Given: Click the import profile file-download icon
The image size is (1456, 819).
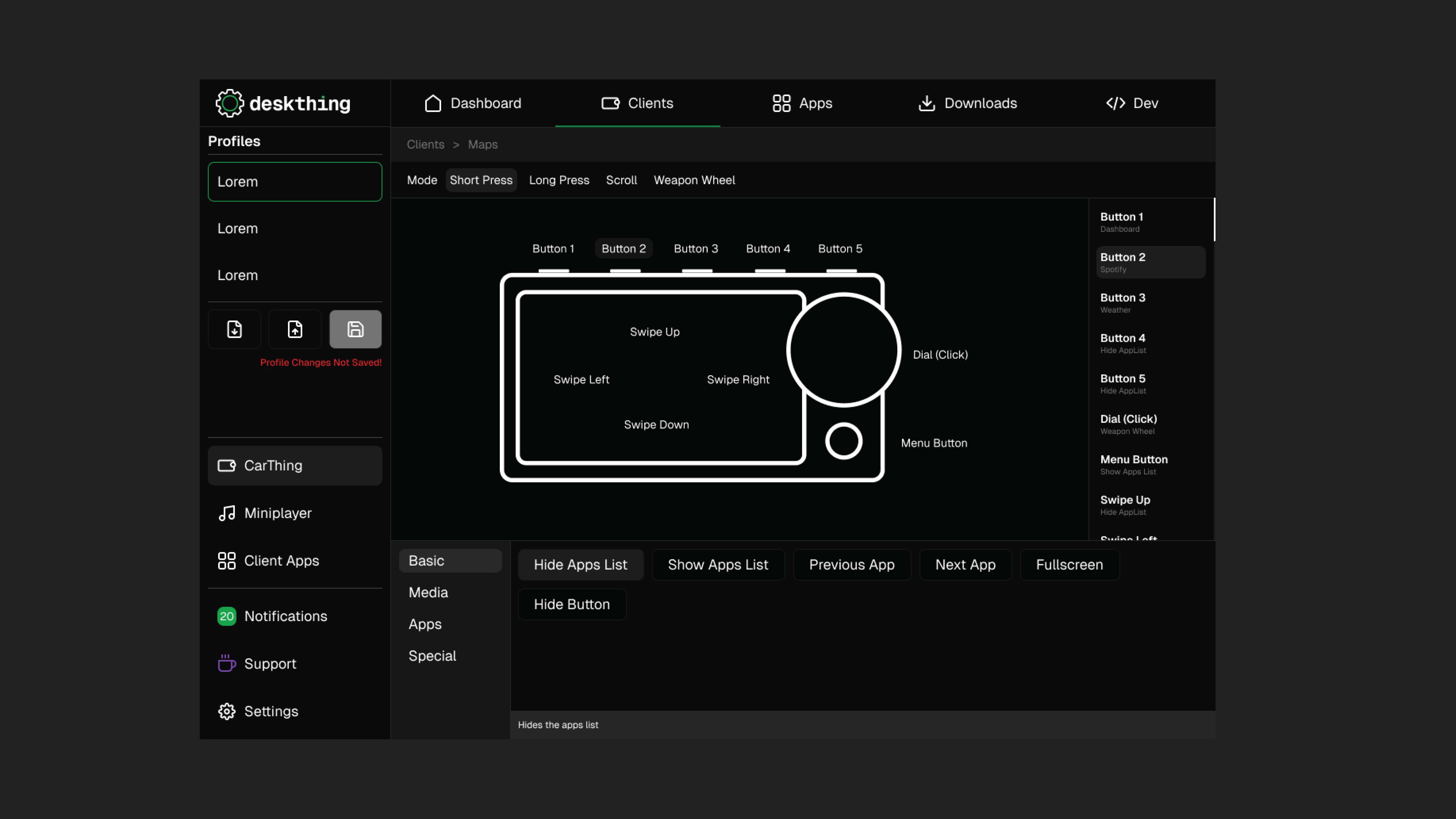Looking at the screenshot, I should (x=234, y=329).
